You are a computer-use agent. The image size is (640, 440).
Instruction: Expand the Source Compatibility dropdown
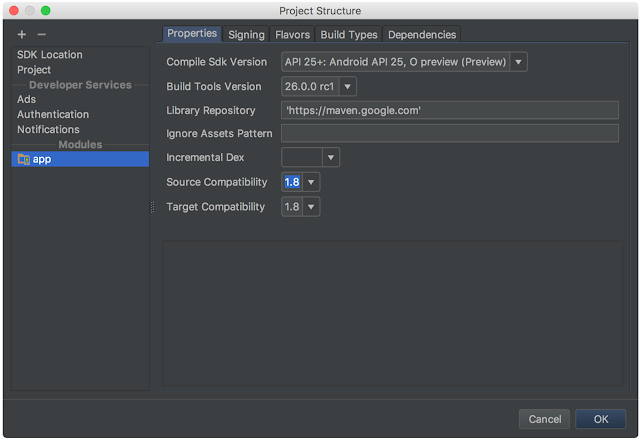coord(312,183)
